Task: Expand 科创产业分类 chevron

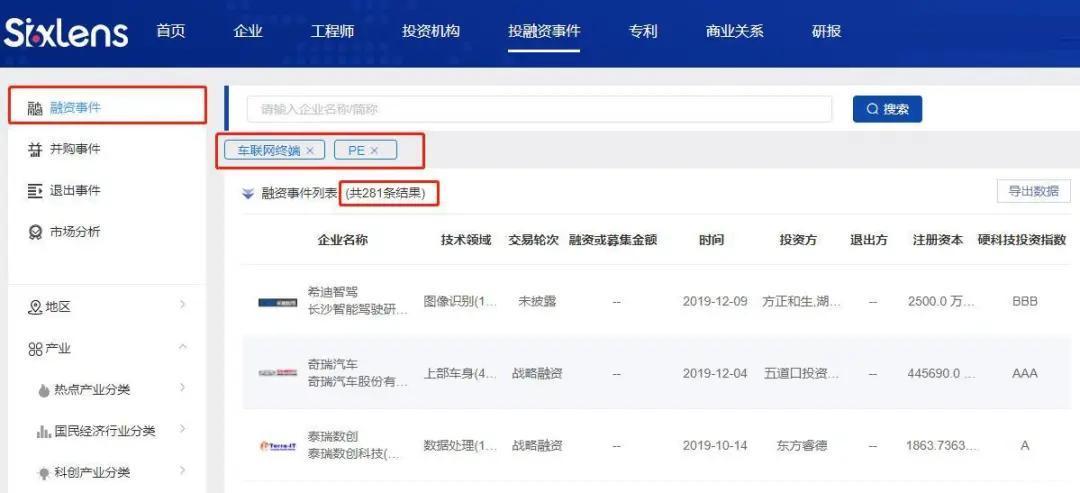Action: (x=183, y=470)
